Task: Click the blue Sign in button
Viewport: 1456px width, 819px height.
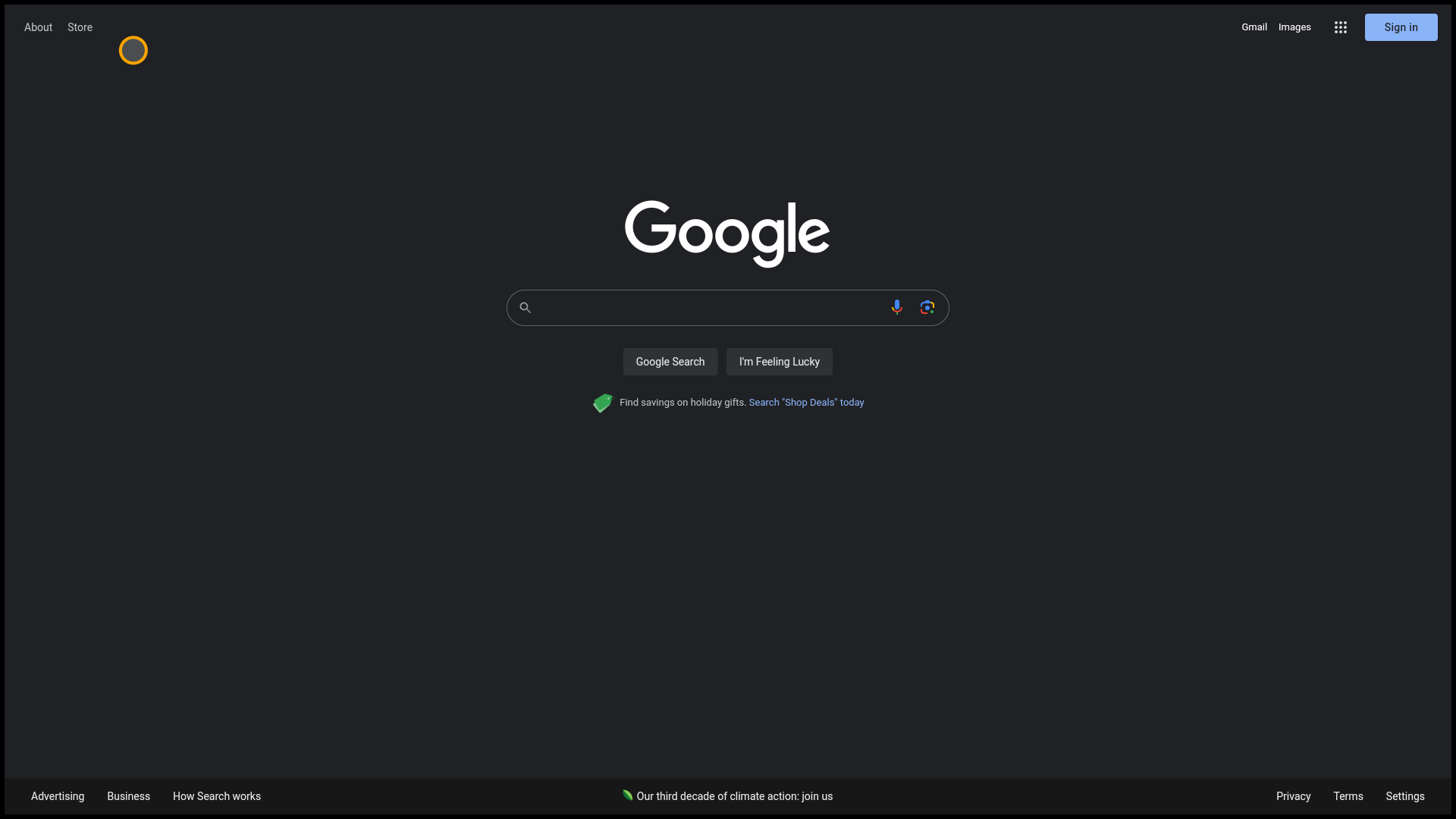Action: coord(1401,27)
